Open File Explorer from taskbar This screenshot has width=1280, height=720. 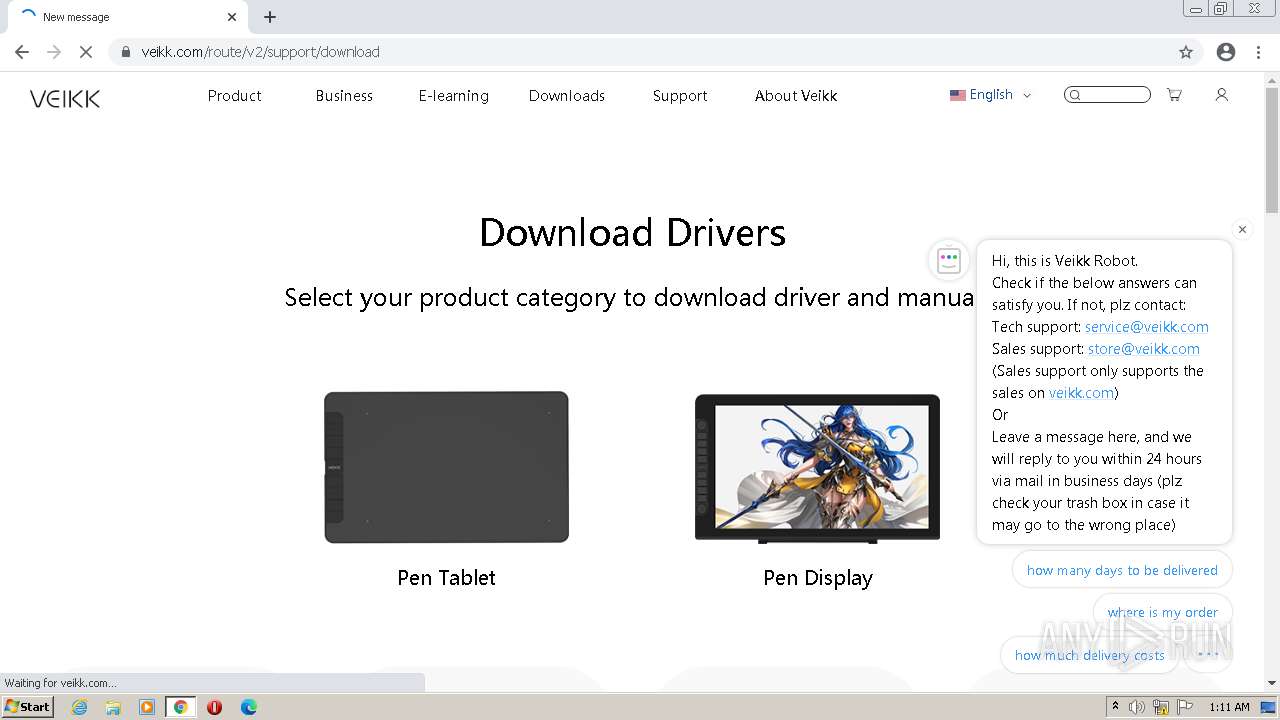113,707
